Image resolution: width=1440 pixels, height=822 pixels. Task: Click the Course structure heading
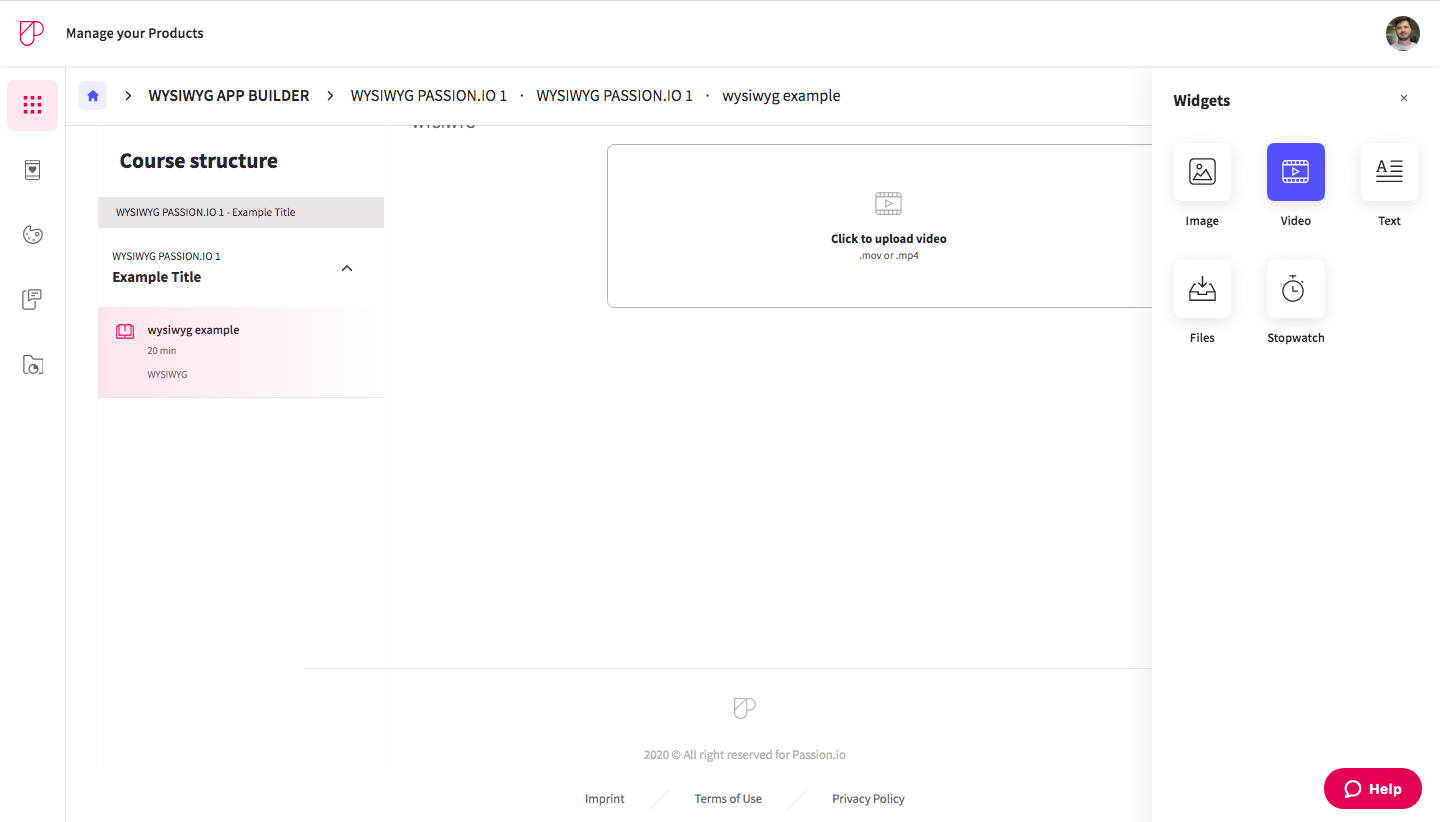[199, 161]
